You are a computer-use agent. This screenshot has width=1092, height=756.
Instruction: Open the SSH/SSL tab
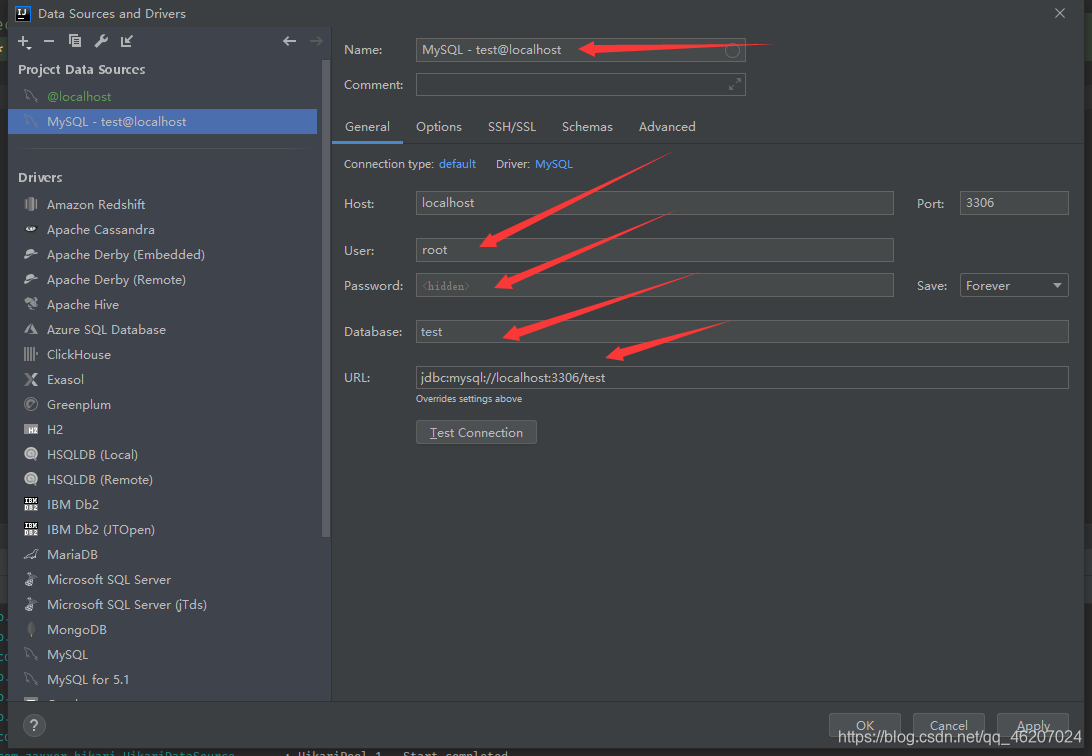[x=512, y=127]
